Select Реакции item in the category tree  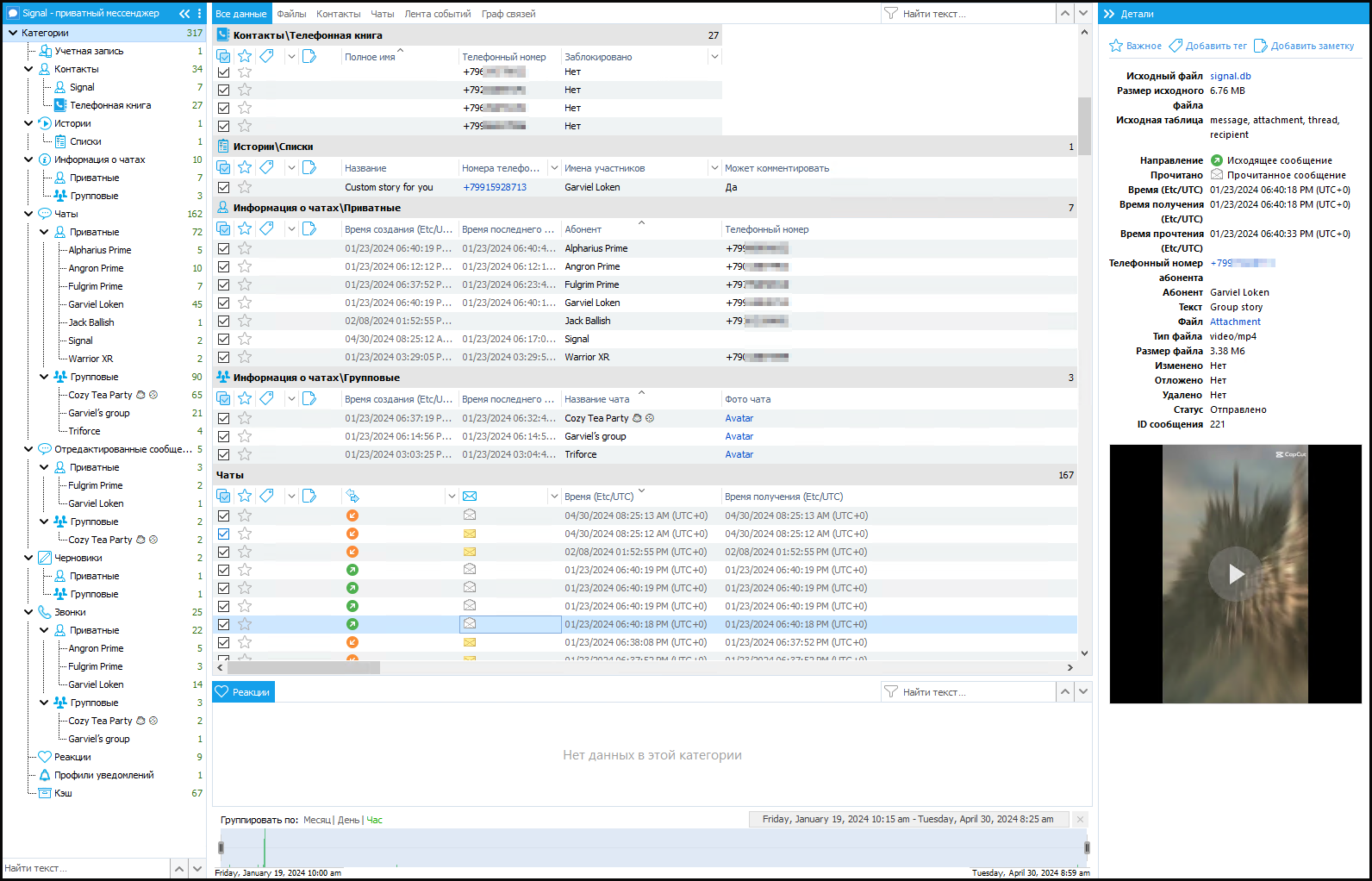(72, 757)
